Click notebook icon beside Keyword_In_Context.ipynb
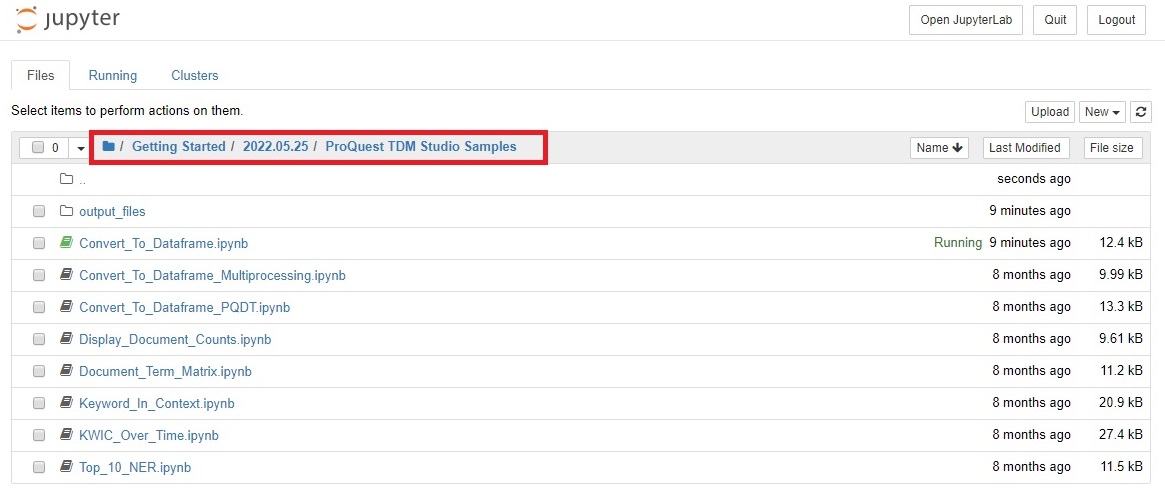This screenshot has width=1165, height=495. tap(67, 403)
